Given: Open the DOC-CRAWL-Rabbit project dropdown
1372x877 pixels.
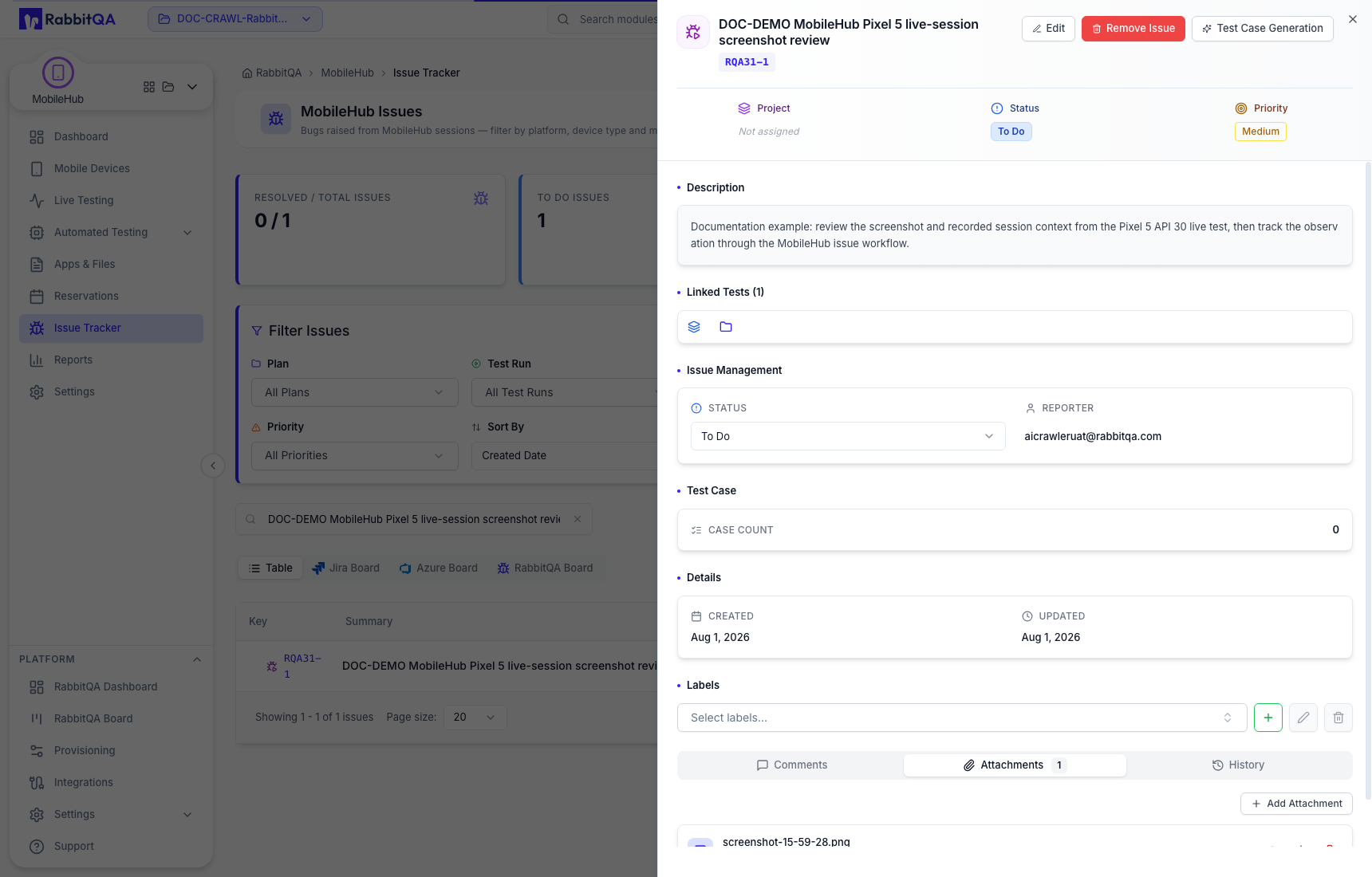Looking at the screenshot, I should [x=235, y=19].
